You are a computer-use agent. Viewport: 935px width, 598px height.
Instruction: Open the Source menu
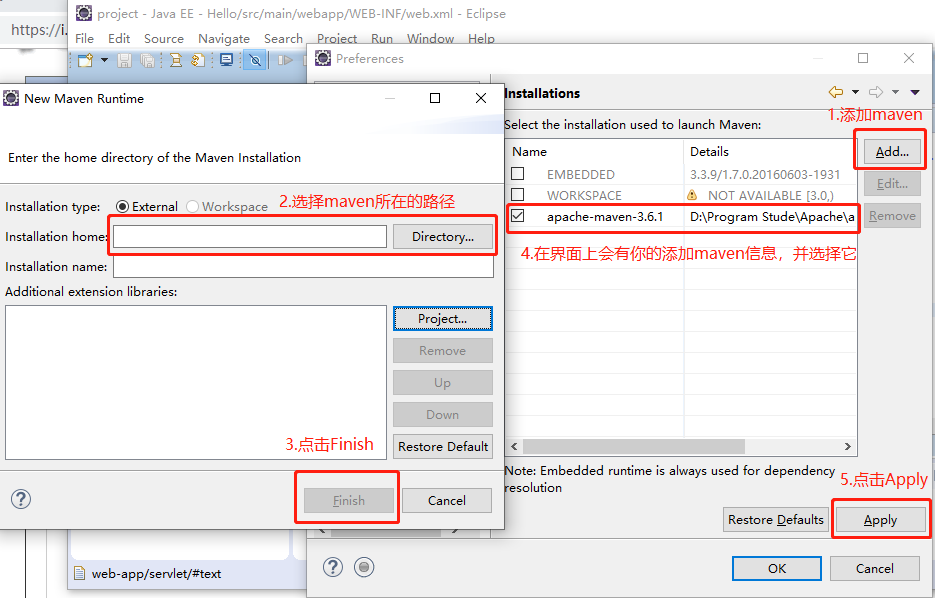[x=163, y=39]
